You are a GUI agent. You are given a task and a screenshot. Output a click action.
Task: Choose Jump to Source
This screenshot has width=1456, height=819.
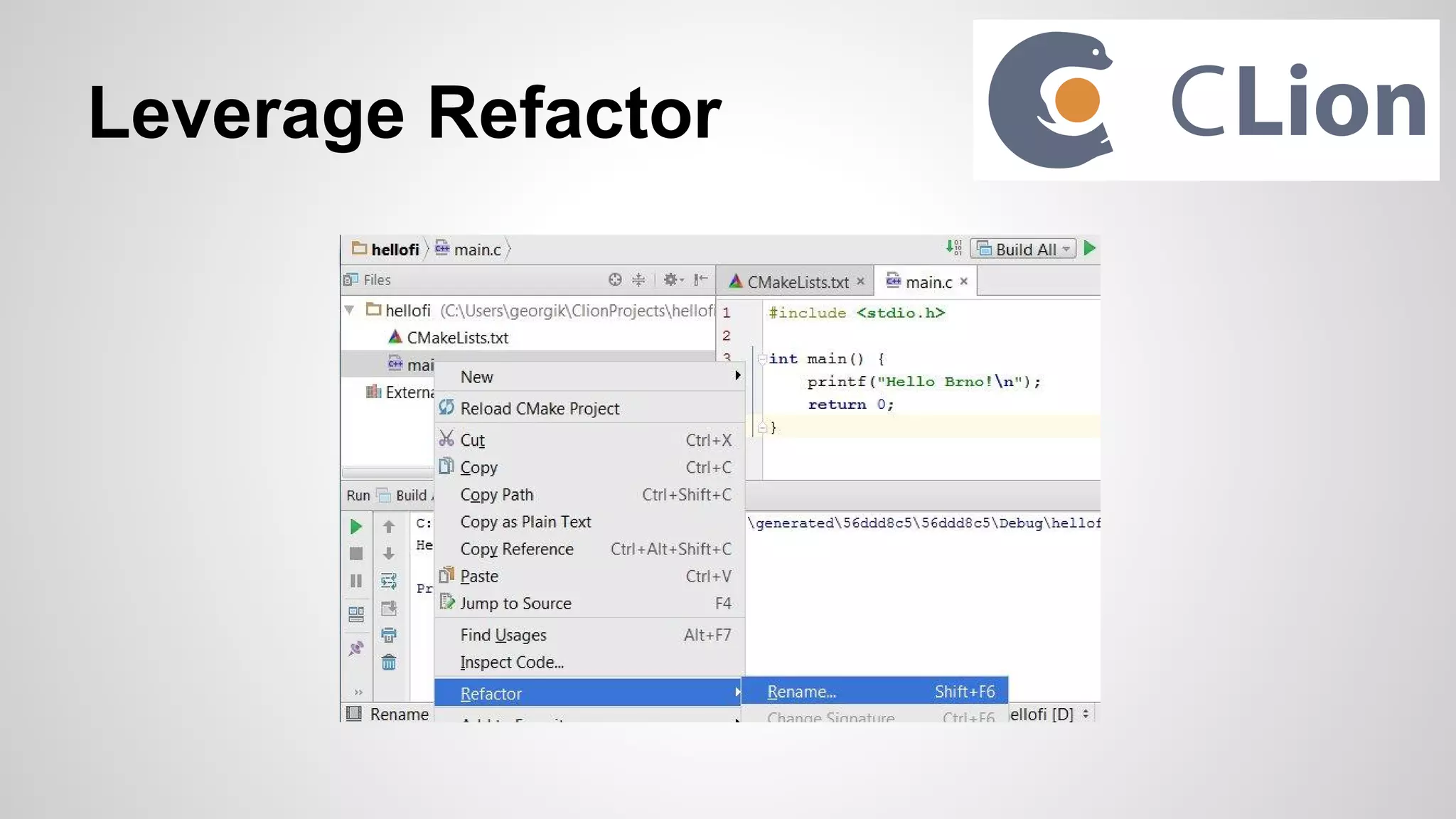tap(589, 604)
